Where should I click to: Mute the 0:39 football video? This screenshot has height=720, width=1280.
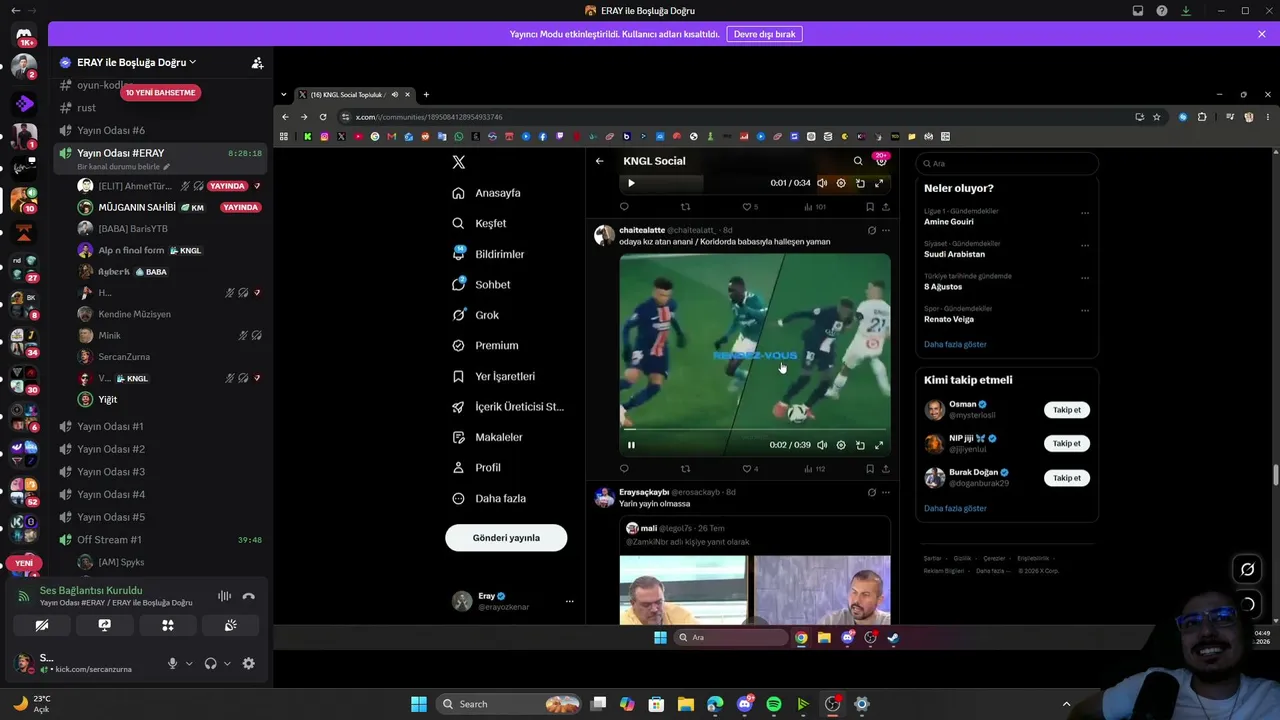[822, 445]
